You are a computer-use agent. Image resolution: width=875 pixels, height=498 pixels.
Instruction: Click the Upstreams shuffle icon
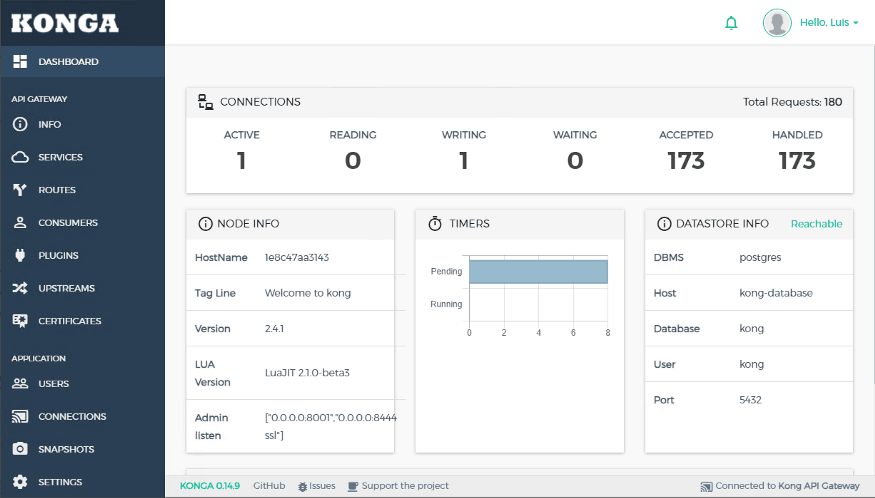pyautogui.click(x=20, y=288)
